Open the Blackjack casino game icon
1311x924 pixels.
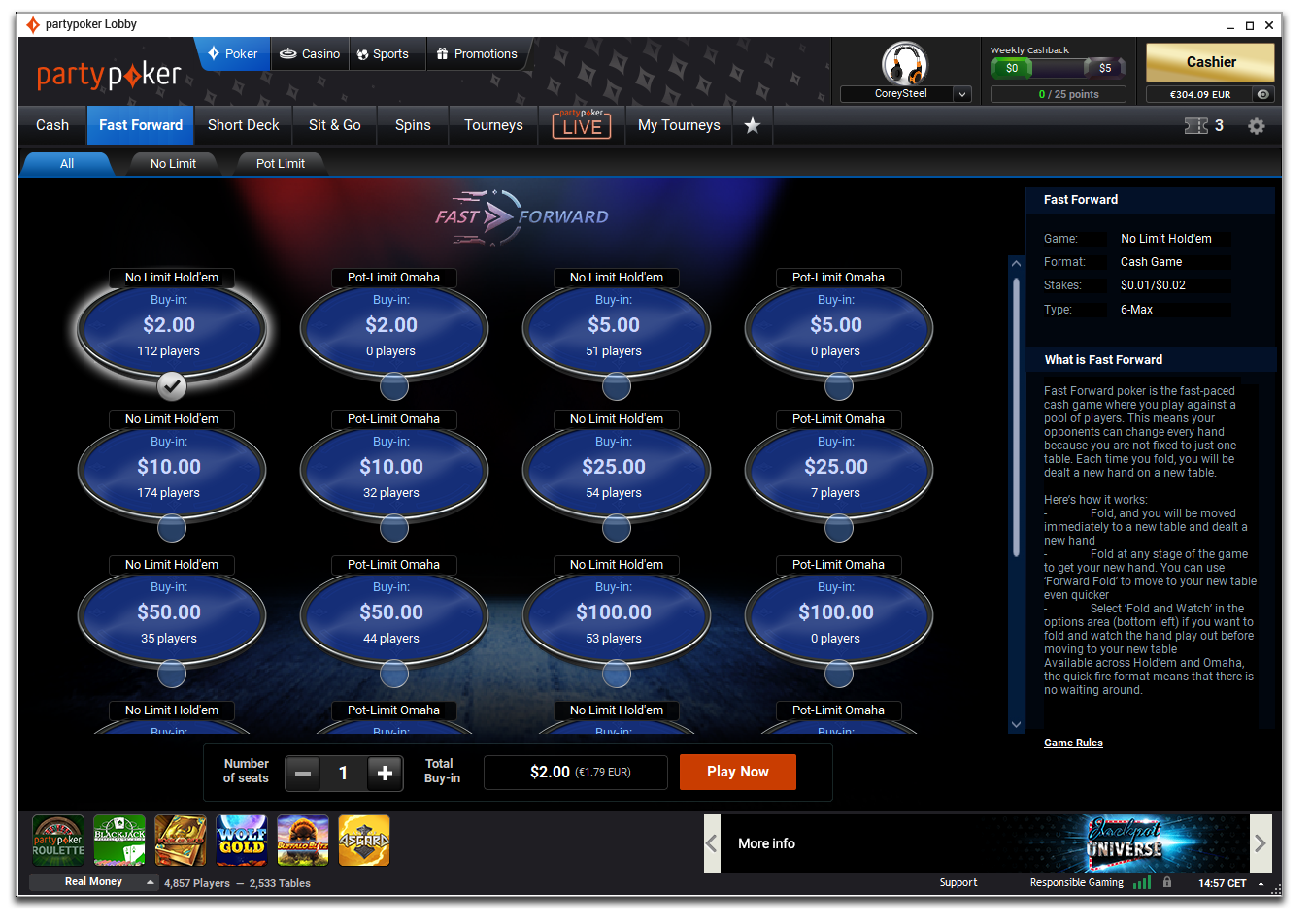coord(119,840)
